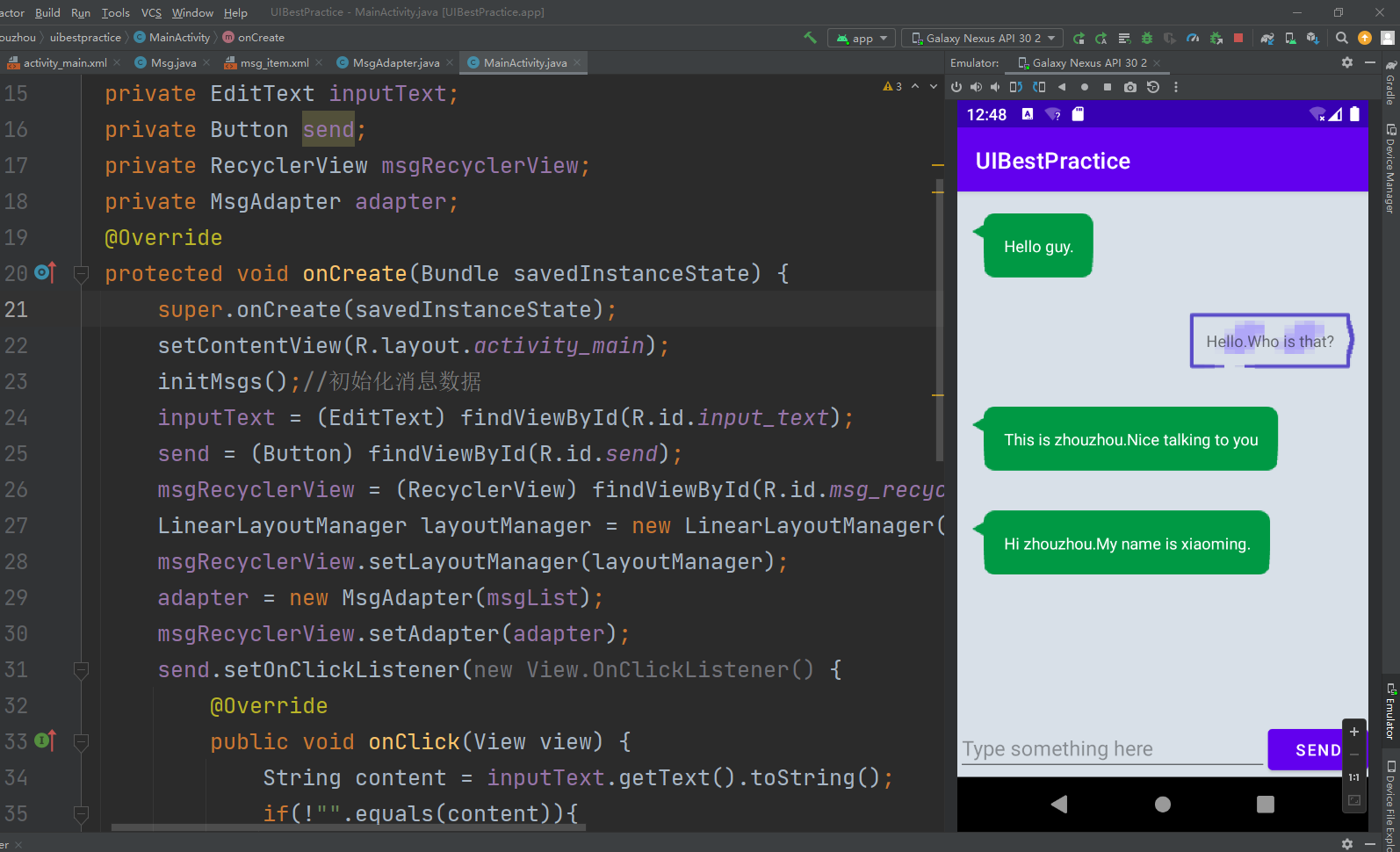Click the MainActivity breadcrumb

(179, 37)
